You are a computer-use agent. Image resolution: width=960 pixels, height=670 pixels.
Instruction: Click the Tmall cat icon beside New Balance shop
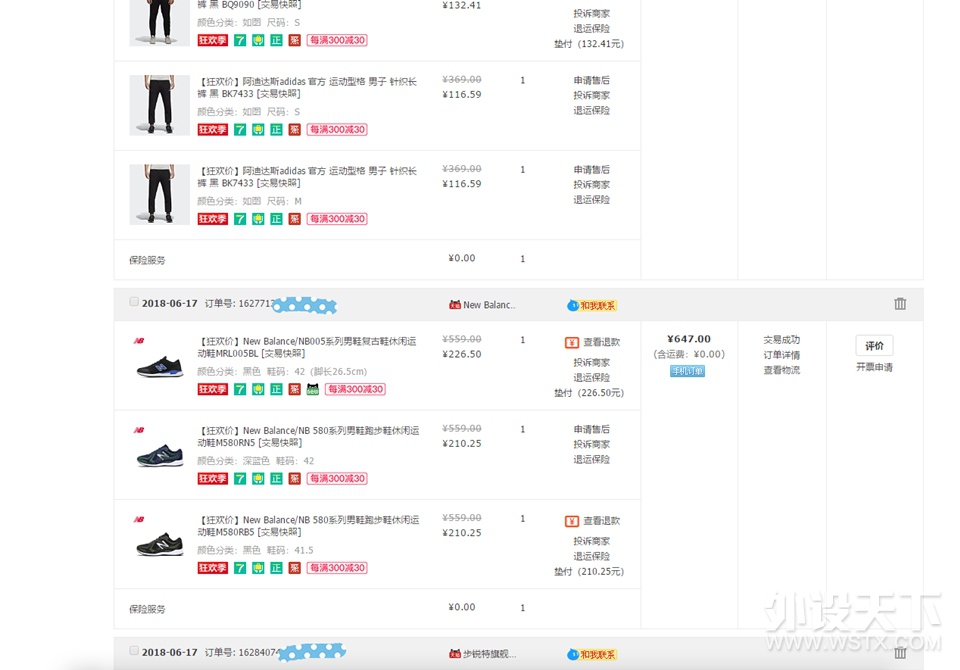point(454,305)
